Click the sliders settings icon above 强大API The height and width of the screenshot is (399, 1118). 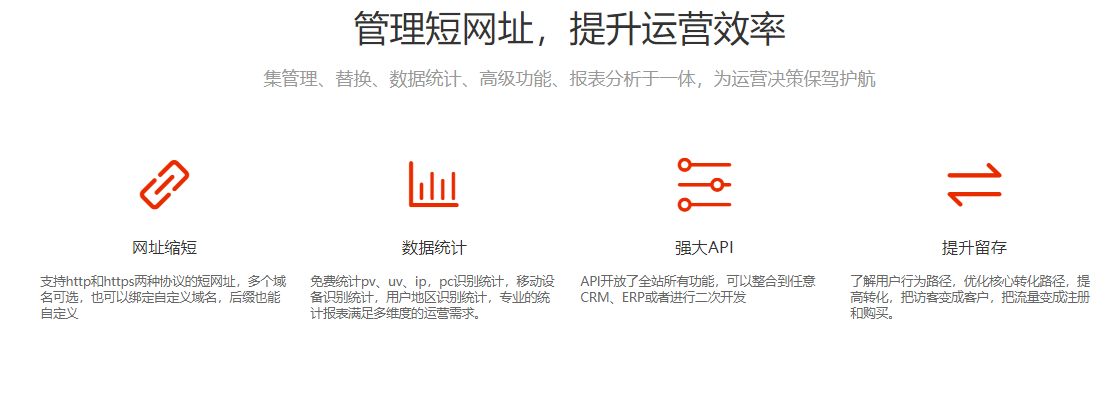[x=704, y=185]
